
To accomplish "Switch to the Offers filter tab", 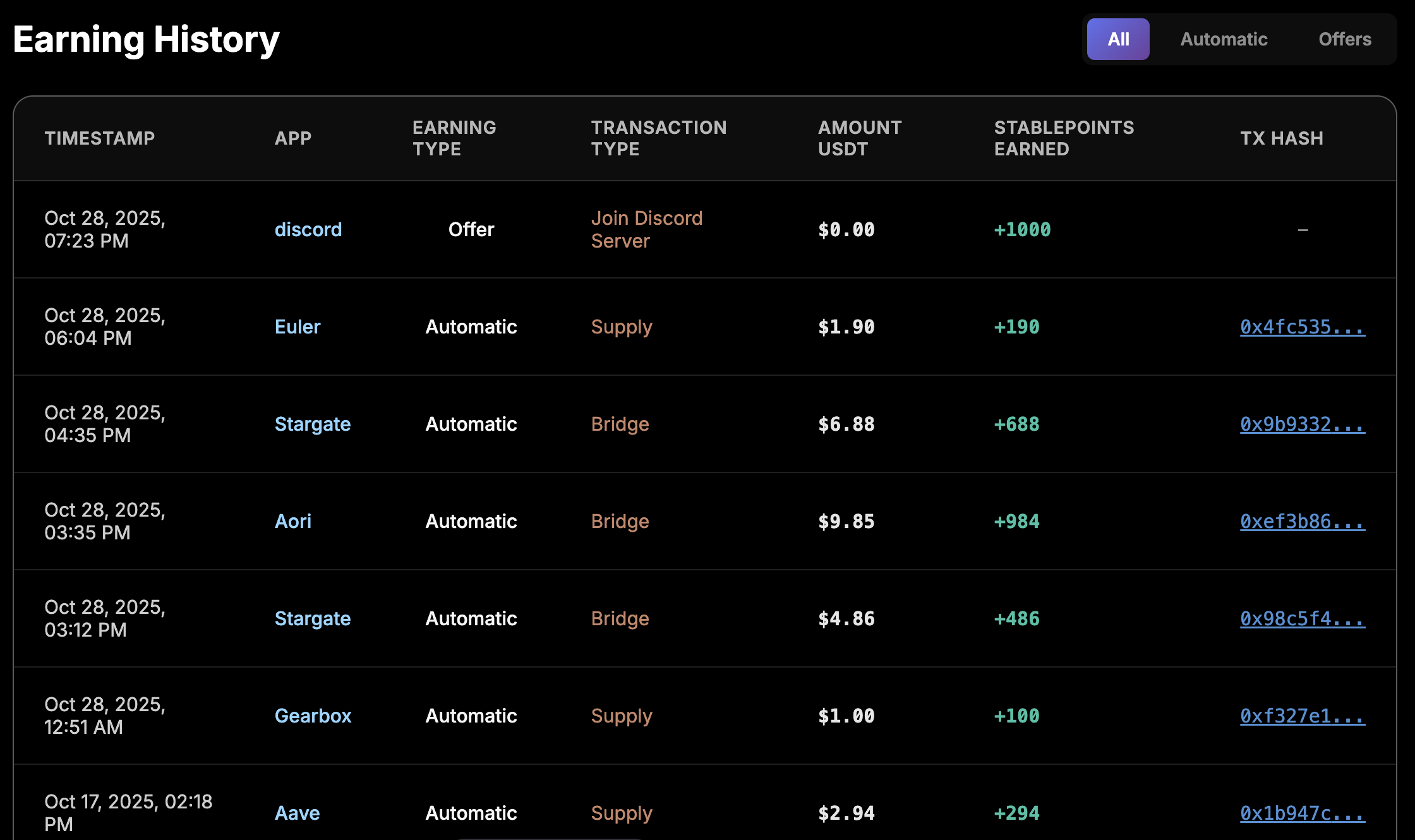I will click(1344, 39).
